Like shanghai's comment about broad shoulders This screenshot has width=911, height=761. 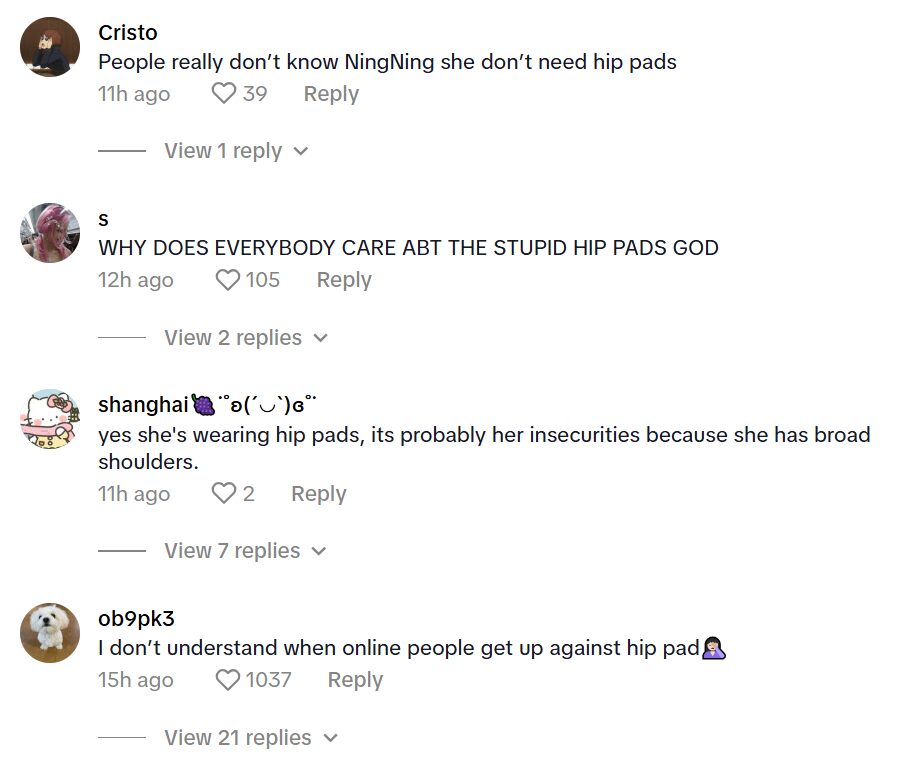coord(224,494)
